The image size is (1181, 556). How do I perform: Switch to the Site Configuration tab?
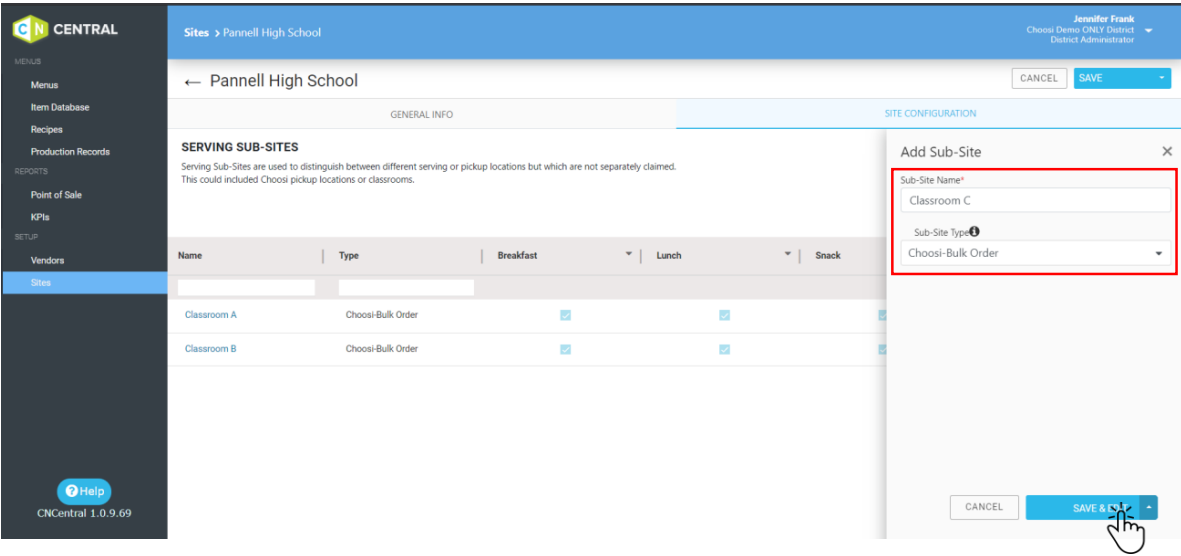coord(929,114)
